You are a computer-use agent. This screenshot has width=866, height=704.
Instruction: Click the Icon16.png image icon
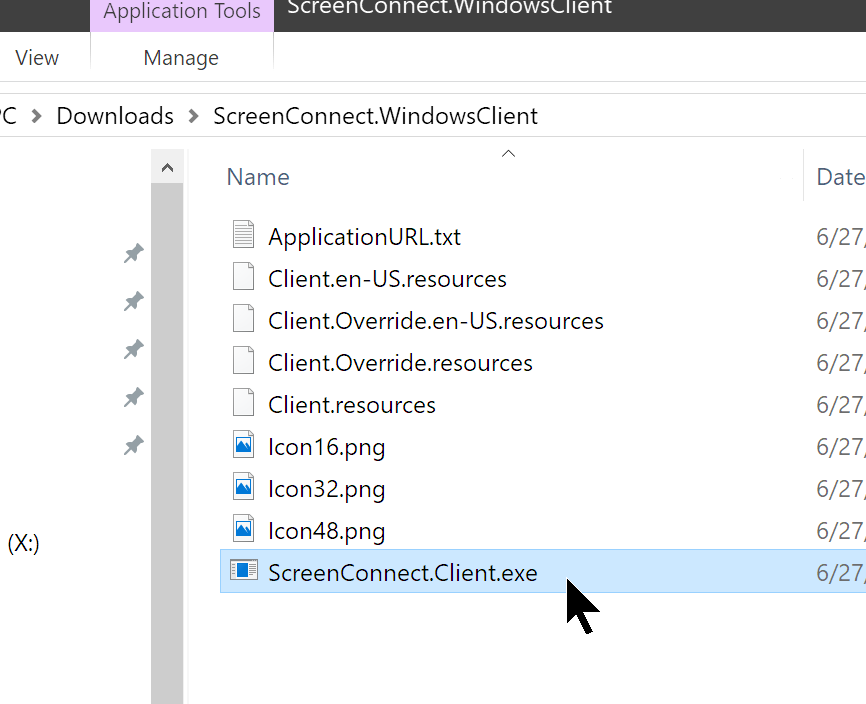[243, 444]
